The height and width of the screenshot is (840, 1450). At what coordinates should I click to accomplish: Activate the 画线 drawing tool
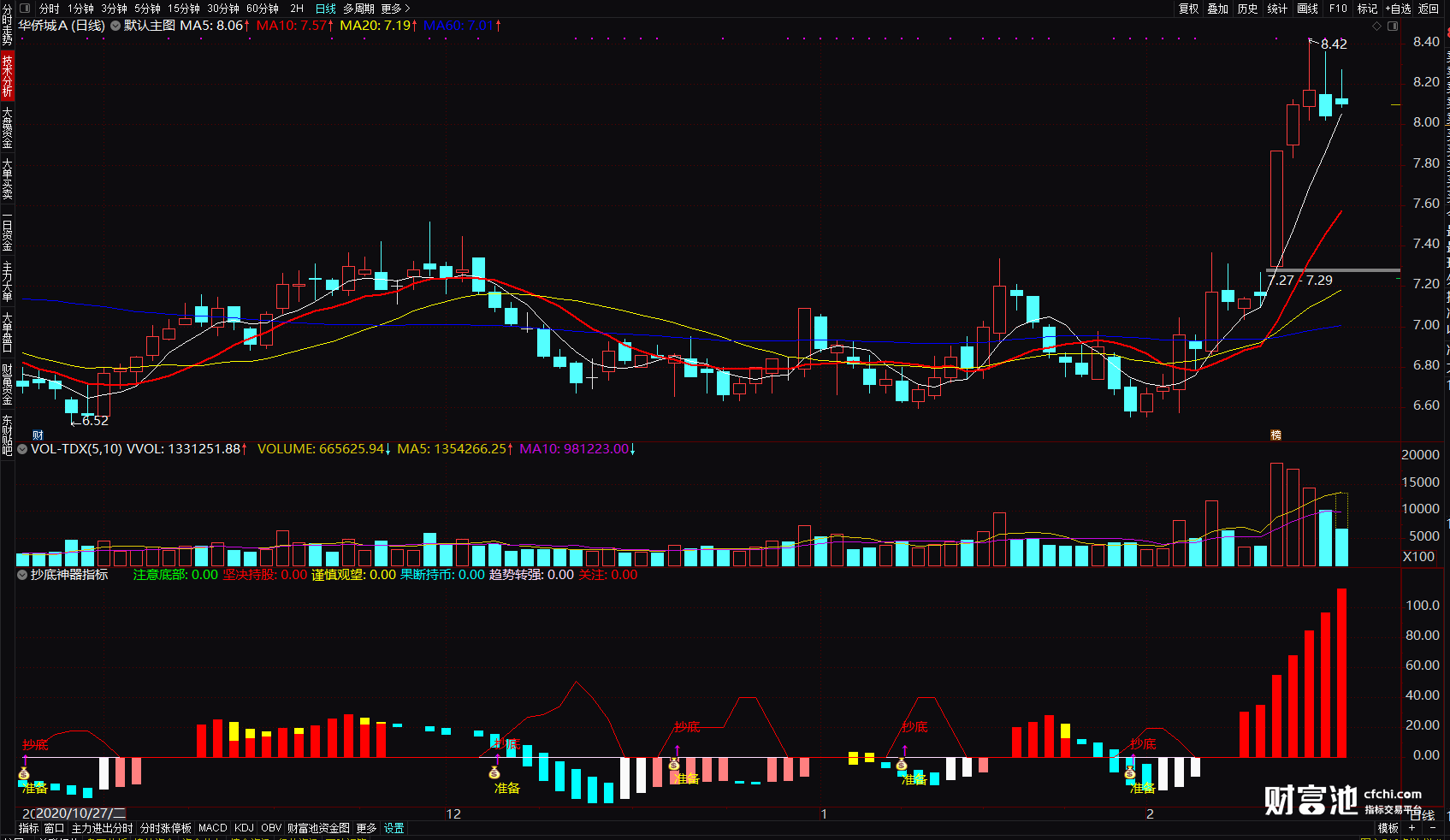(x=1307, y=9)
